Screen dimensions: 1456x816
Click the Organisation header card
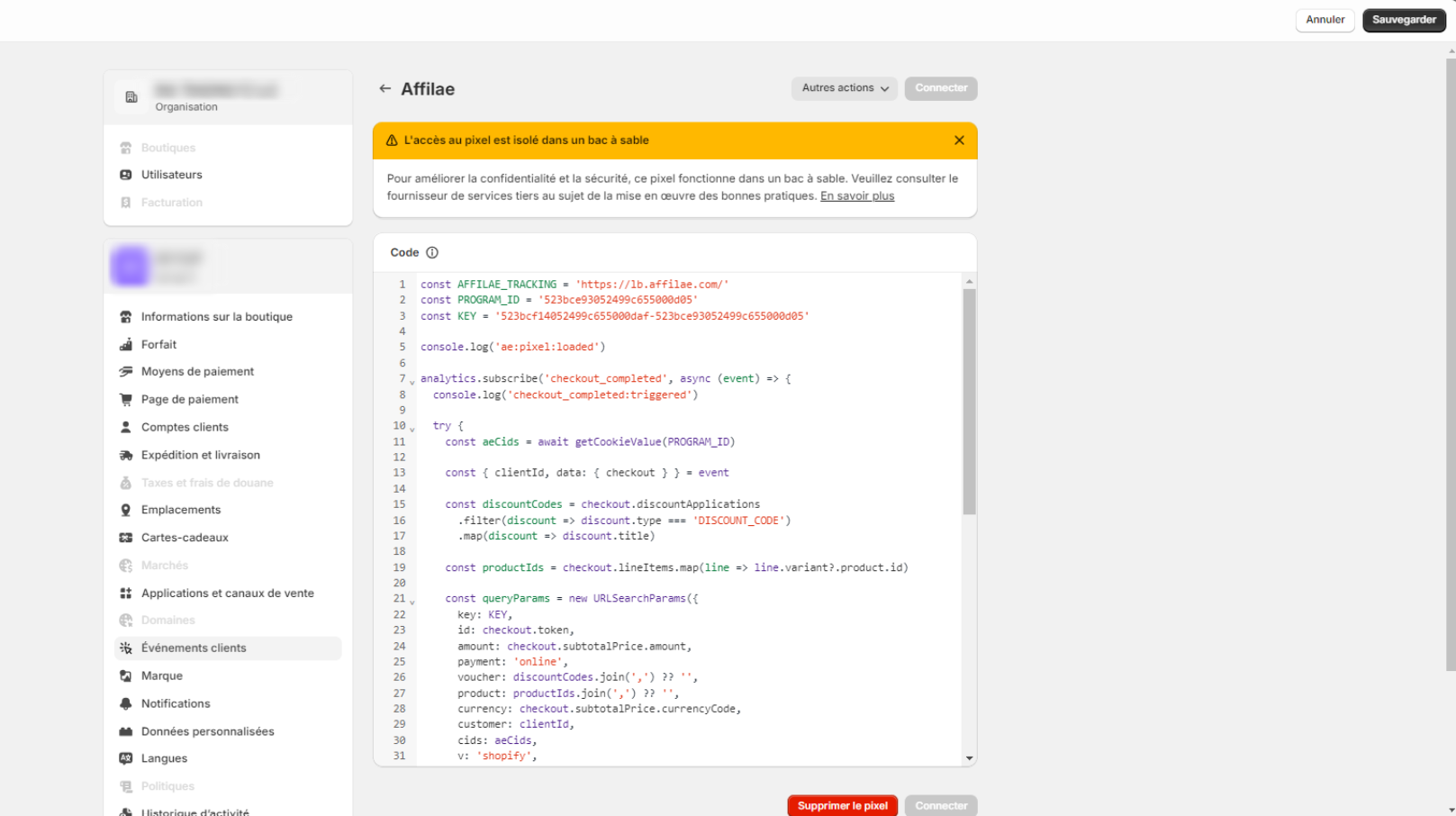228,97
